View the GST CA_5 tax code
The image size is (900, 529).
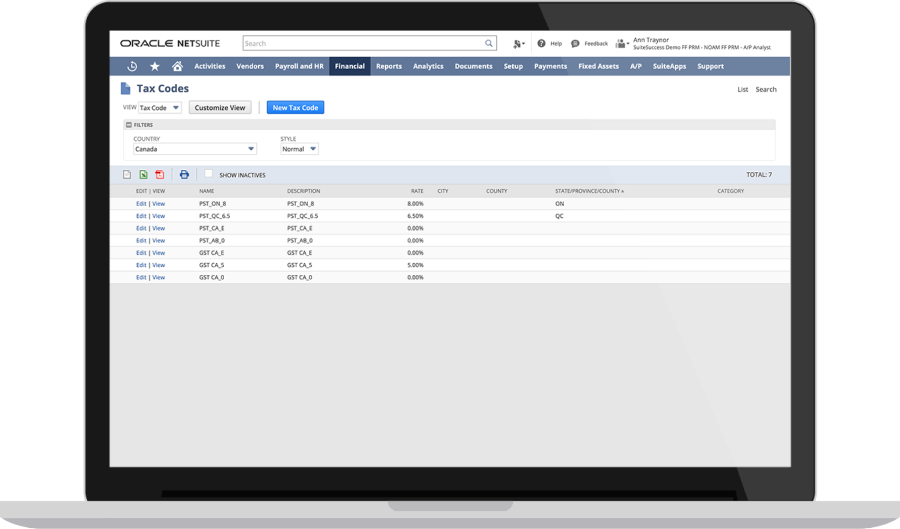click(x=158, y=265)
